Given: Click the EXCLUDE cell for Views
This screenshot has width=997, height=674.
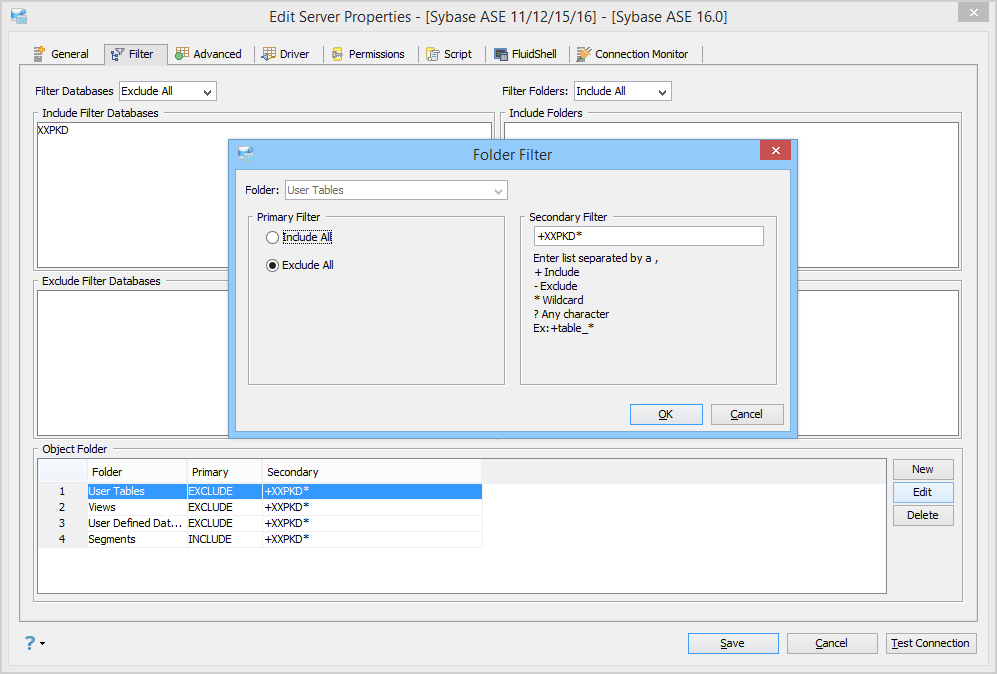Looking at the screenshot, I should pyautogui.click(x=224, y=507).
